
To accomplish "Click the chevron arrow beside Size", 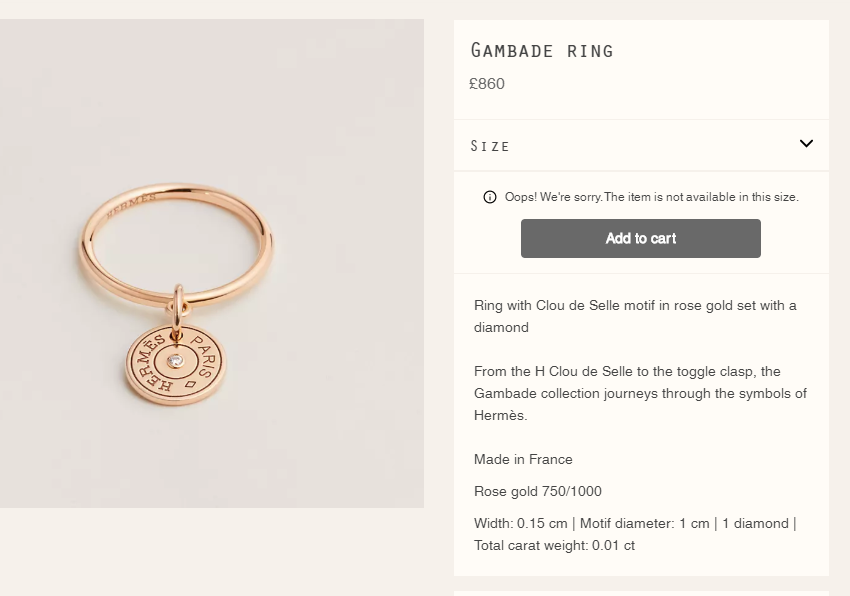I will 806,144.
